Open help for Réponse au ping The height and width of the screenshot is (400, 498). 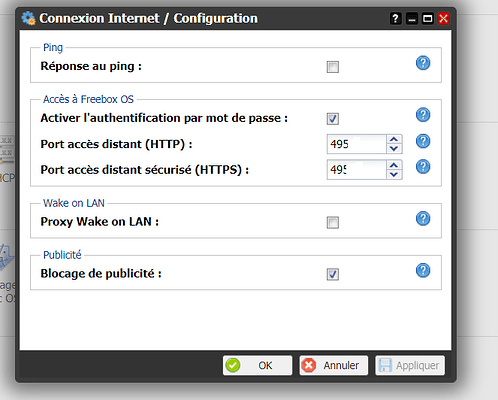click(423, 63)
